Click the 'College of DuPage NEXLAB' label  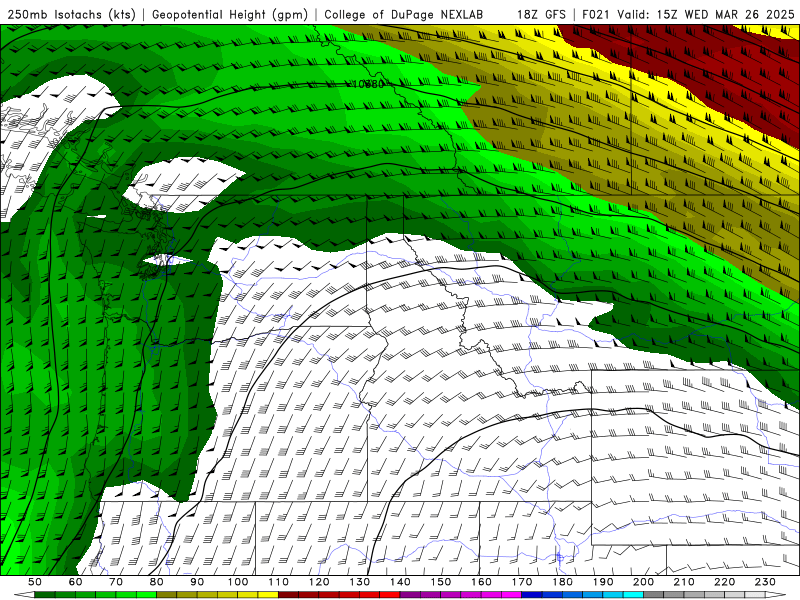tap(403, 14)
